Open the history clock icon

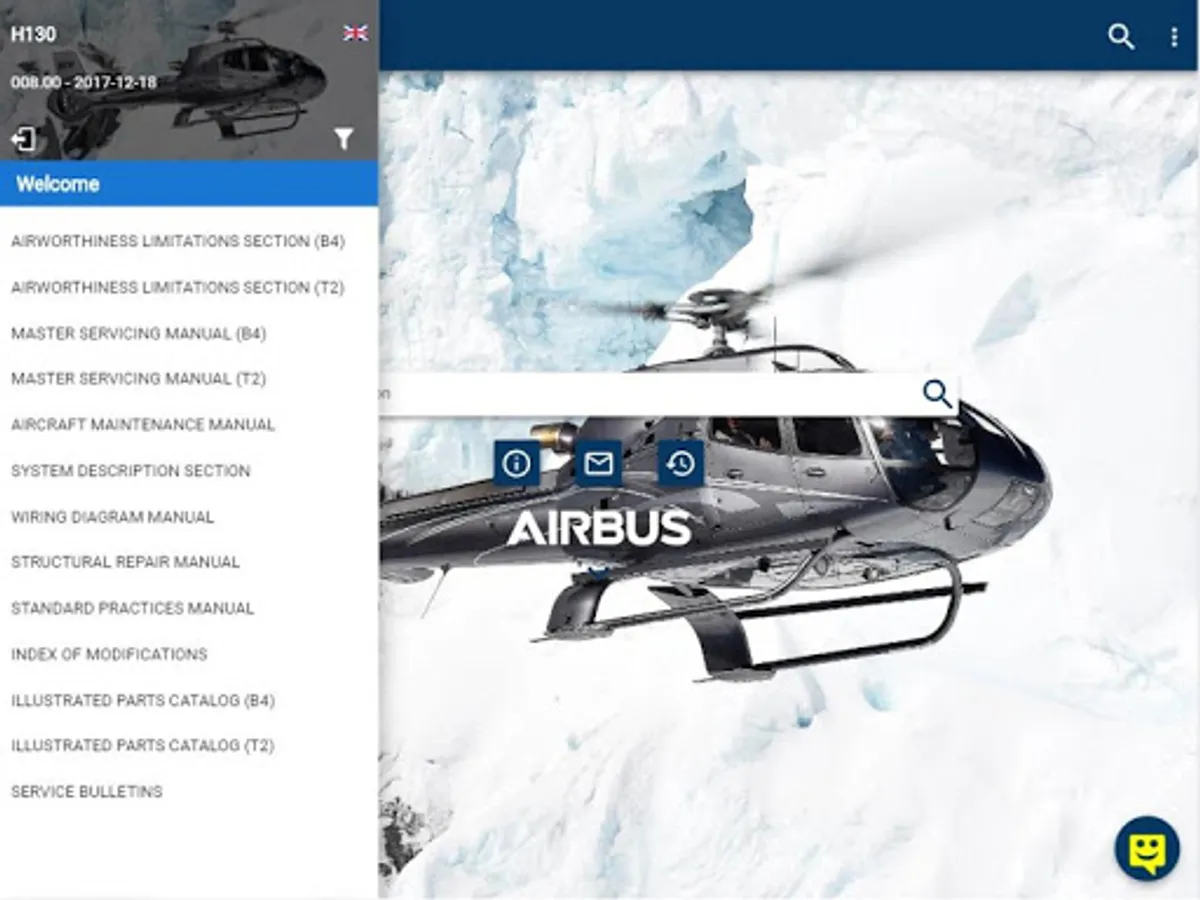[681, 464]
